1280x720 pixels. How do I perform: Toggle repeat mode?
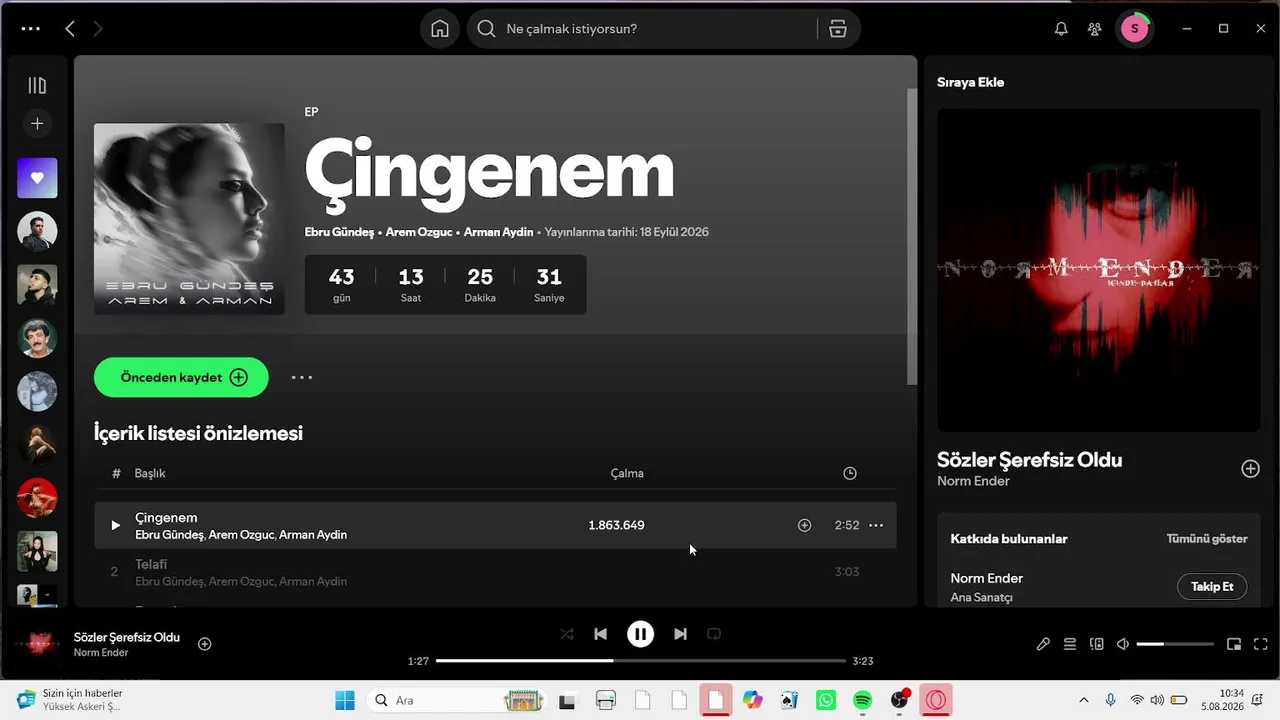[714, 634]
